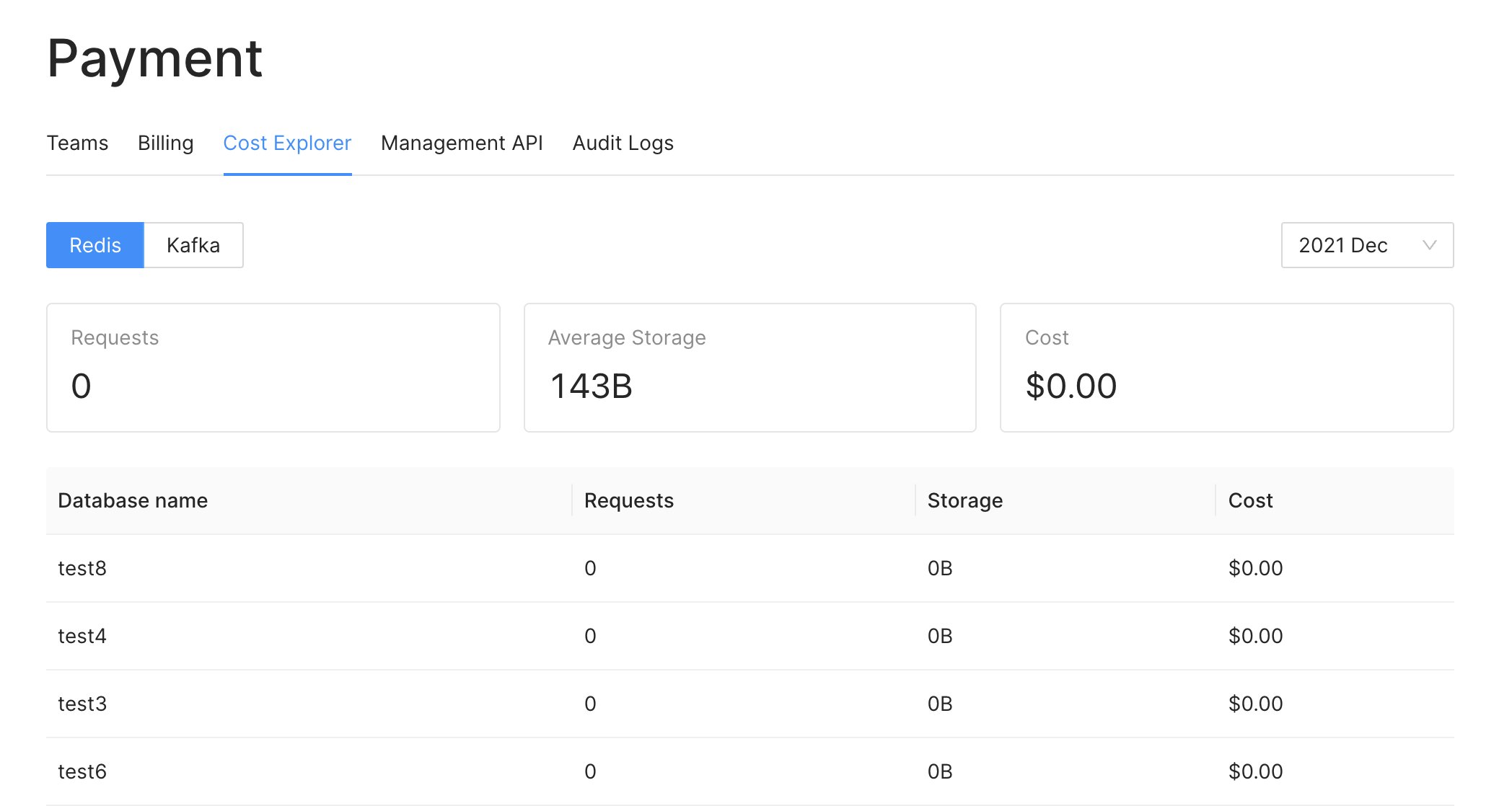Click the Average Storage summary card
The image size is (1512, 806).
750,368
